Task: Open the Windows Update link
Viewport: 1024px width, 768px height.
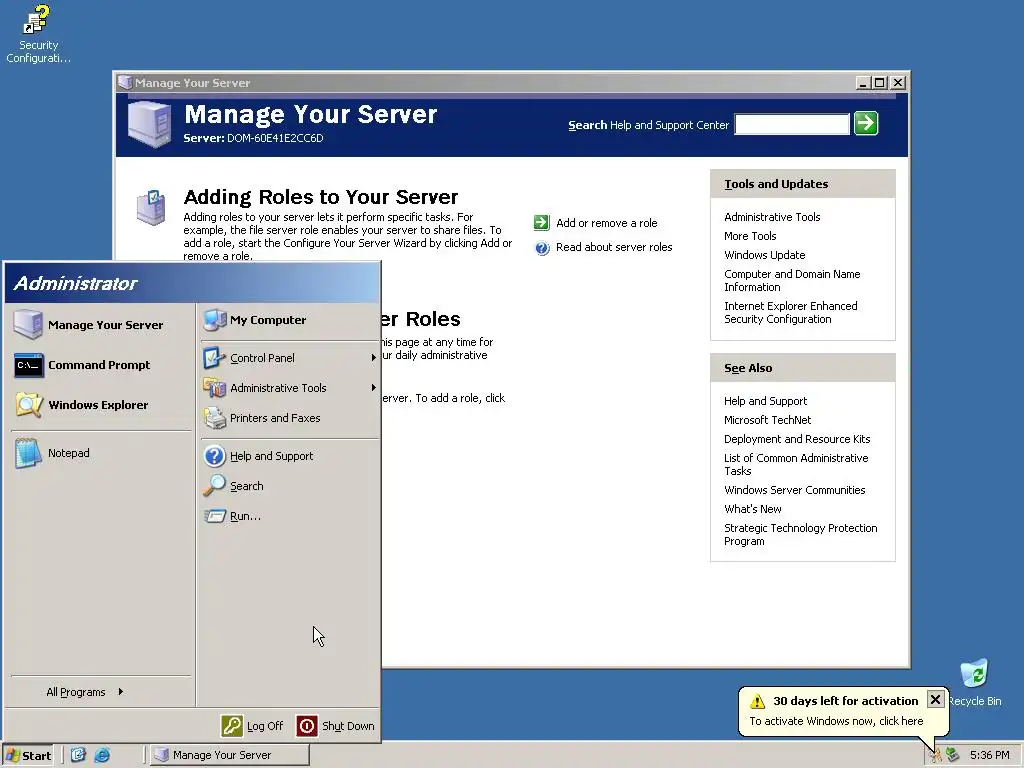Action: 764,255
